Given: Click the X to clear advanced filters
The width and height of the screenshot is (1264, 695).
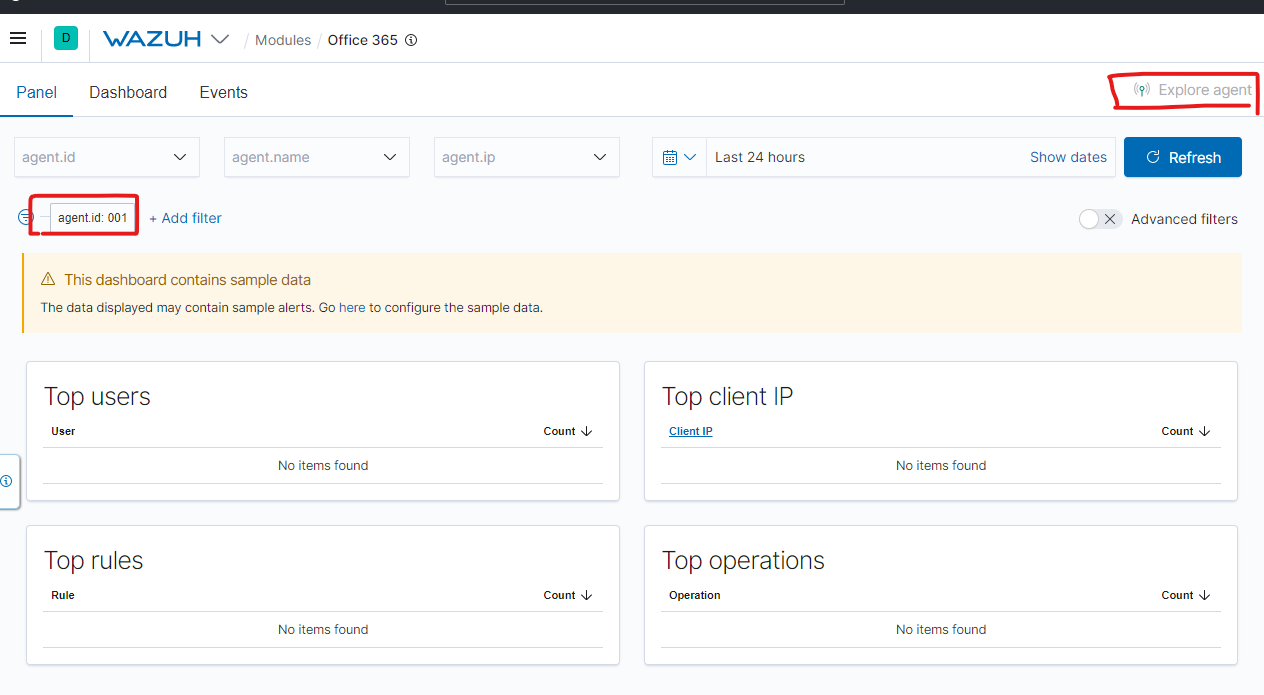Looking at the screenshot, I should (1110, 219).
